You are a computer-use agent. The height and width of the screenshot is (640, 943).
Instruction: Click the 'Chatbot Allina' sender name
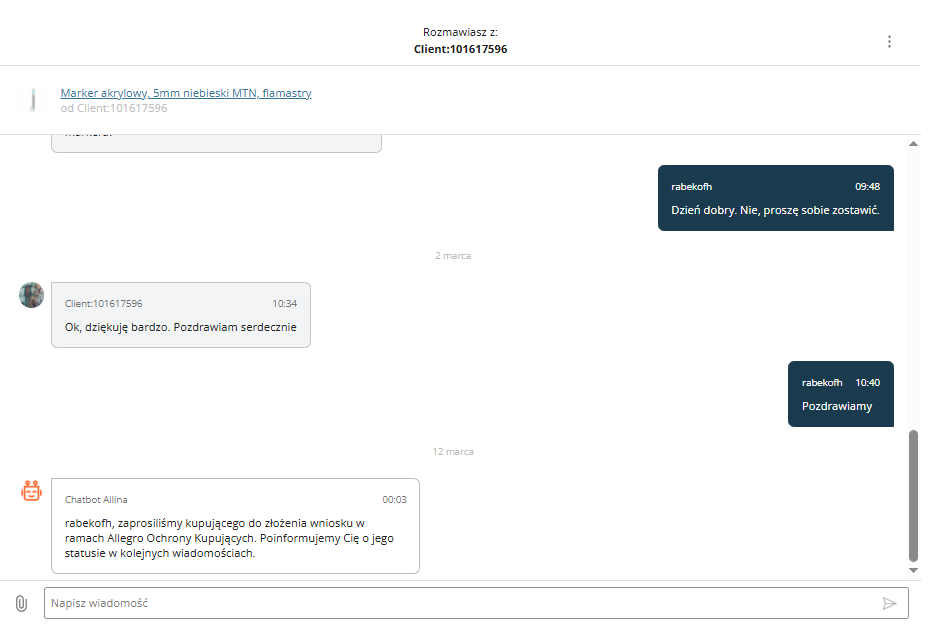(96, 500)
